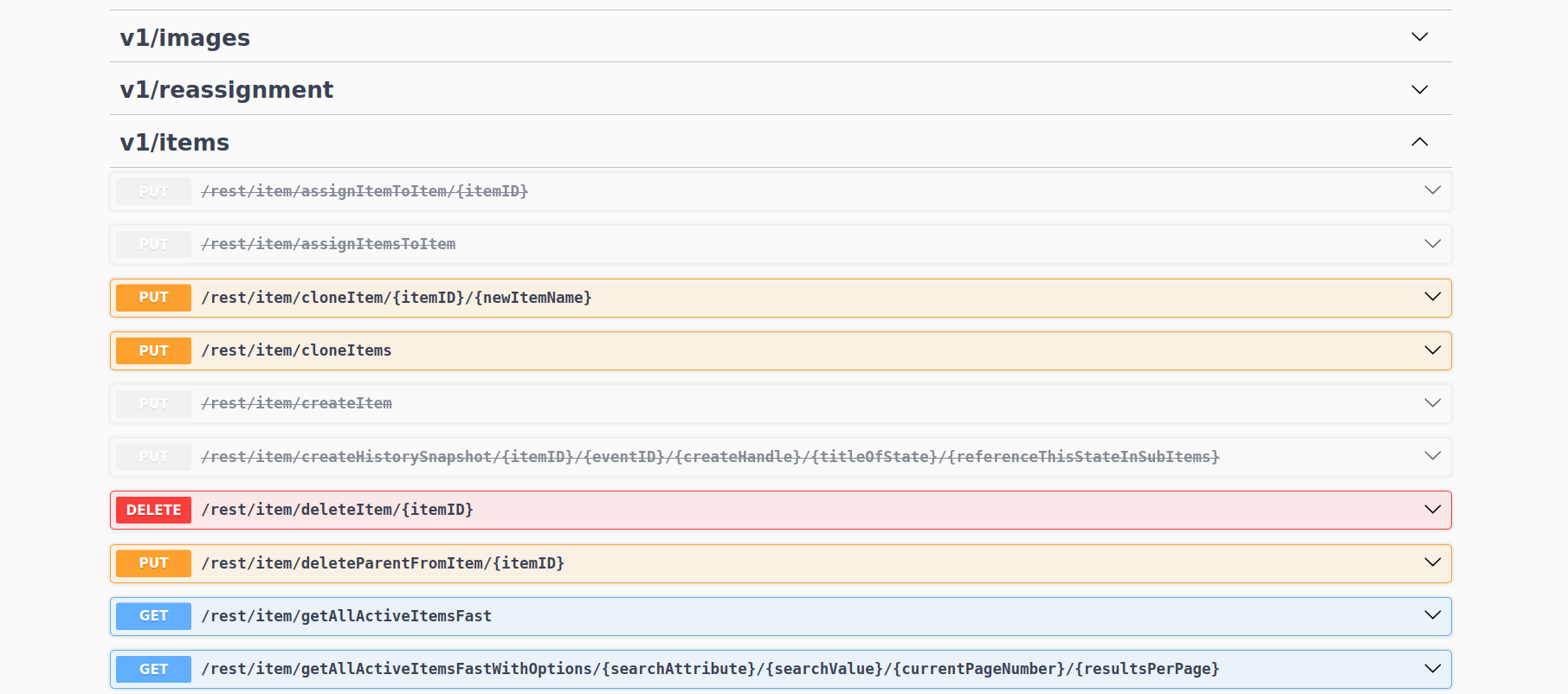Click GET badge for getAllActiveItemsFast
The height and width of the screenshot is (694, 1568).
(x=153, y=616)
